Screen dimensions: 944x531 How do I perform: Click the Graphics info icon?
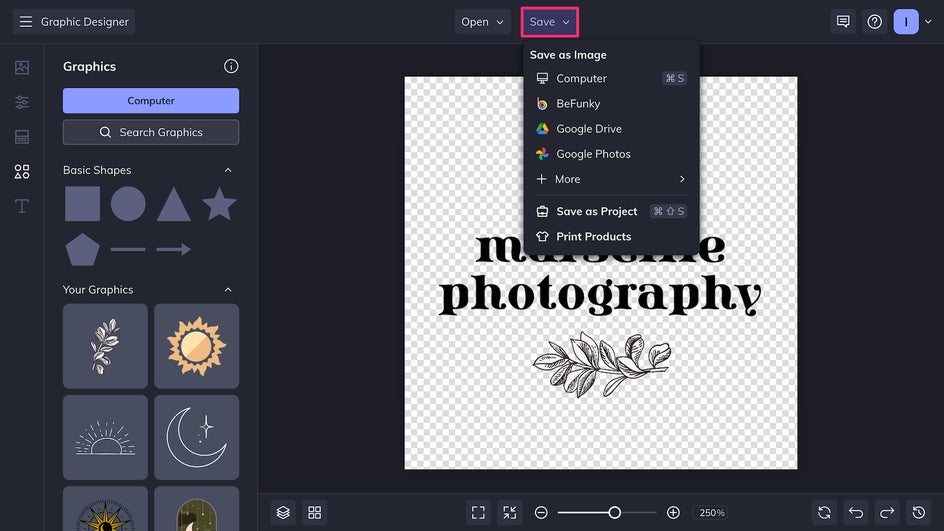tap(231, 66)
